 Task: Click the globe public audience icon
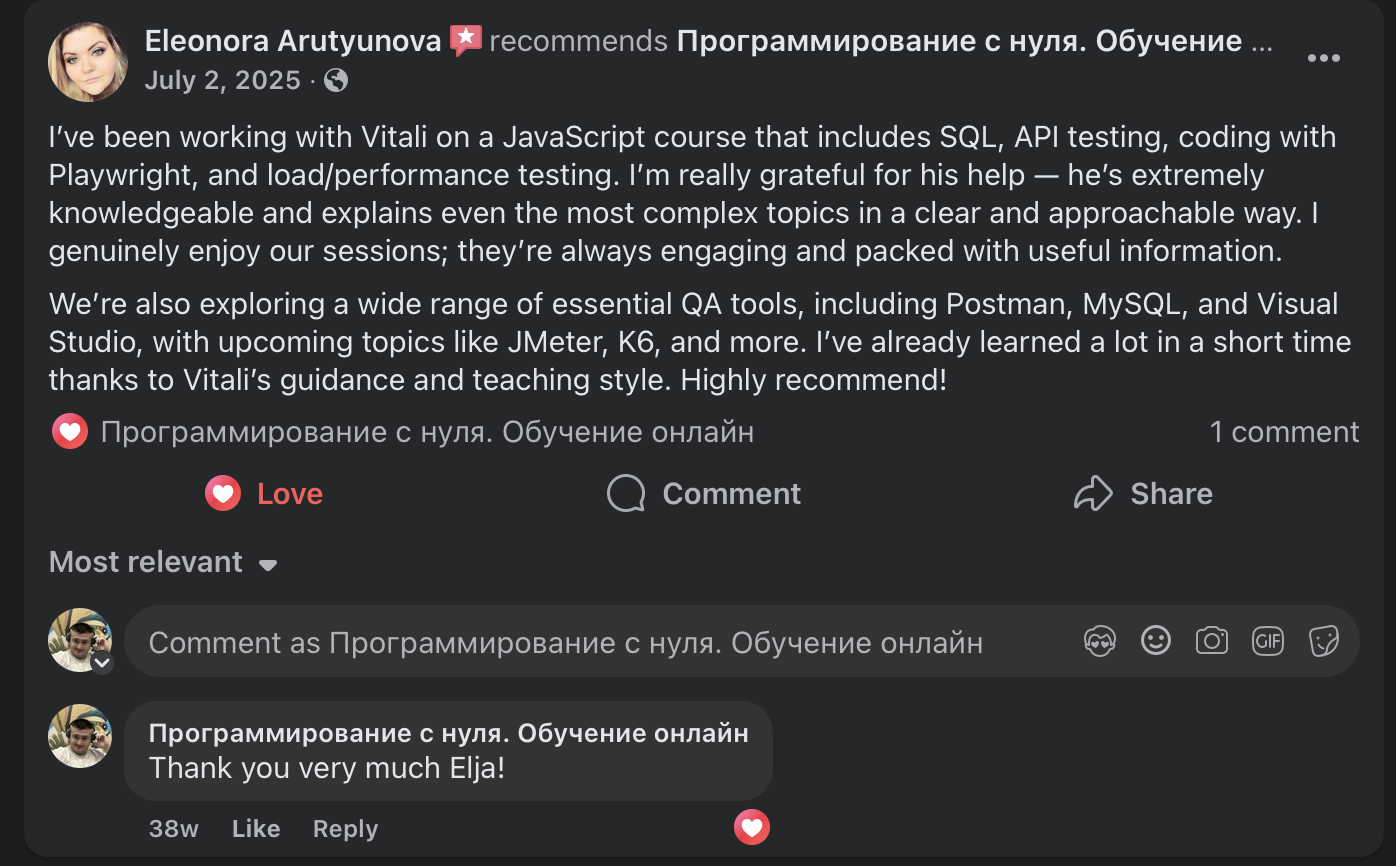point(336,81)
